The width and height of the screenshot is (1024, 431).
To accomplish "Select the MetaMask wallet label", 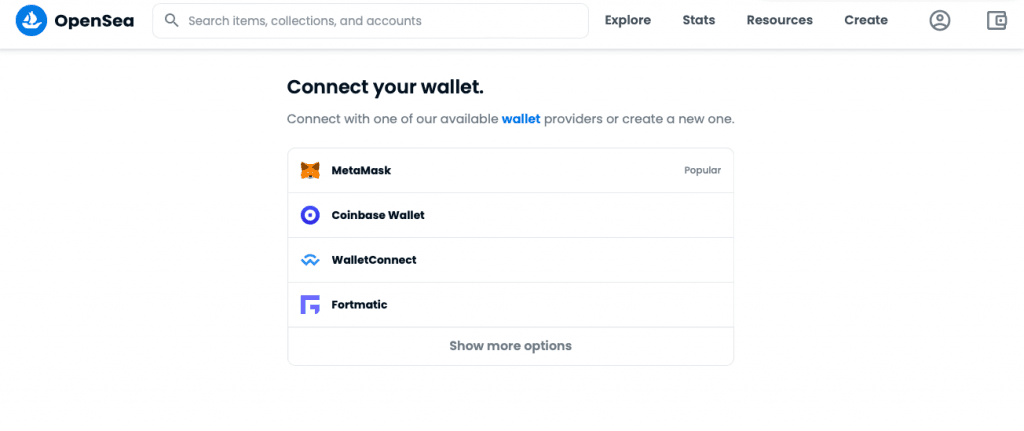I will (361, 170).
